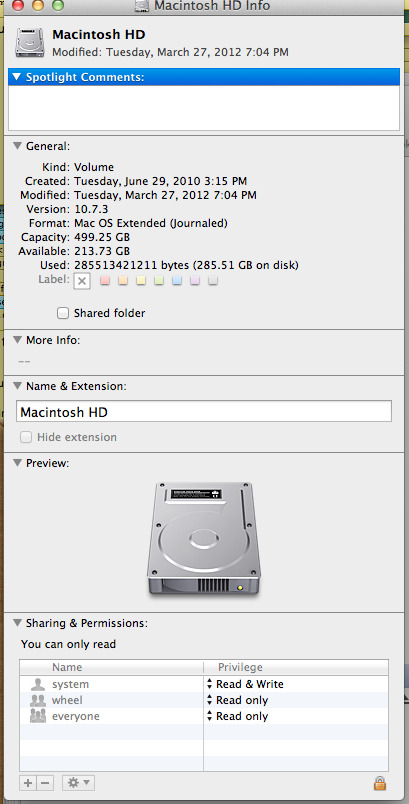Image resolution: width=409 pixels, height=804 pixels.
Task: Click the Available value 213.73 GB
Action: [102, 251]
